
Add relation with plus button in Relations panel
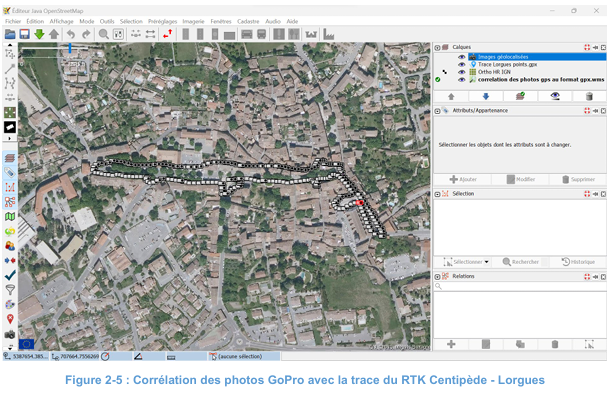coord(451,344)
